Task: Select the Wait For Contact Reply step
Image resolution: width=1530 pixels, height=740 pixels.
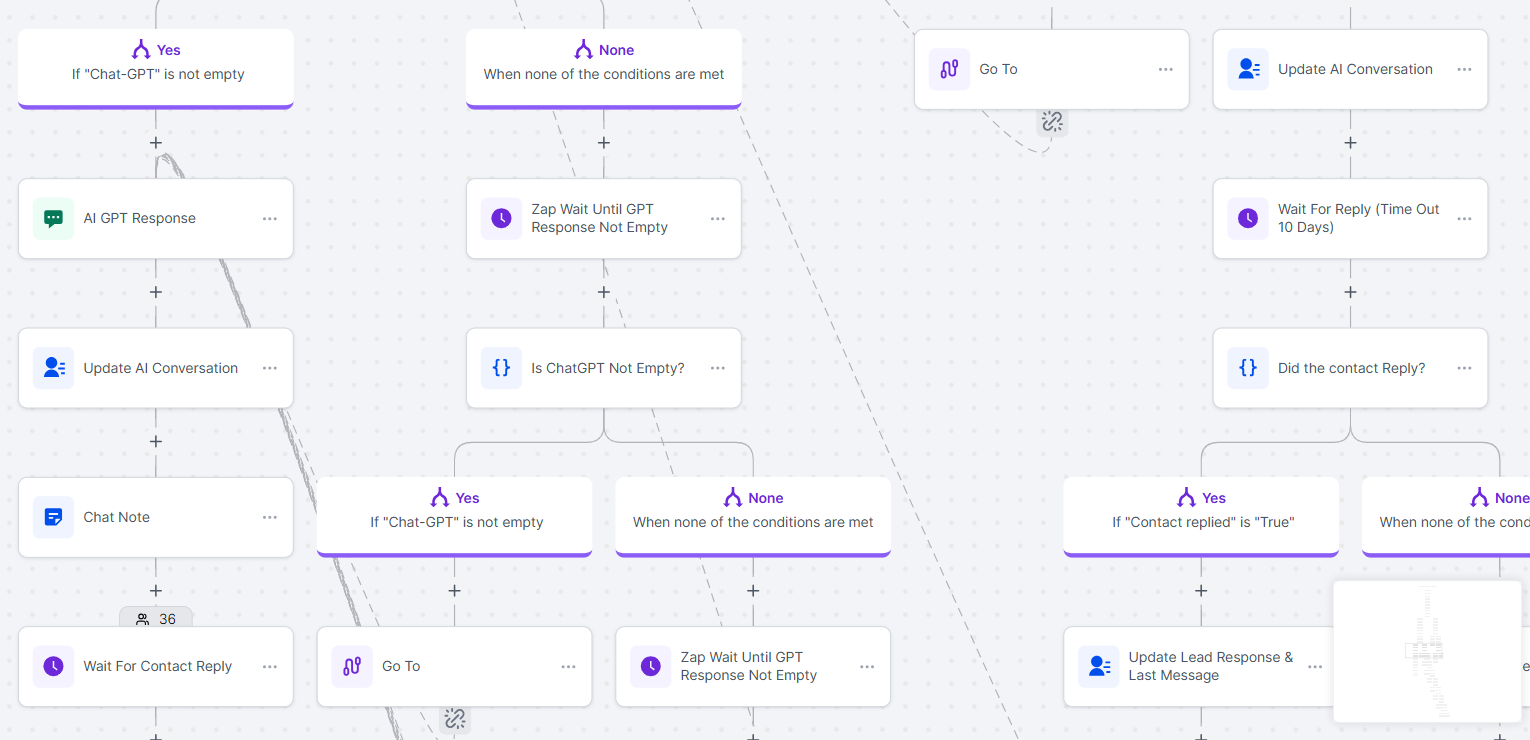Action: coord(157,667)
